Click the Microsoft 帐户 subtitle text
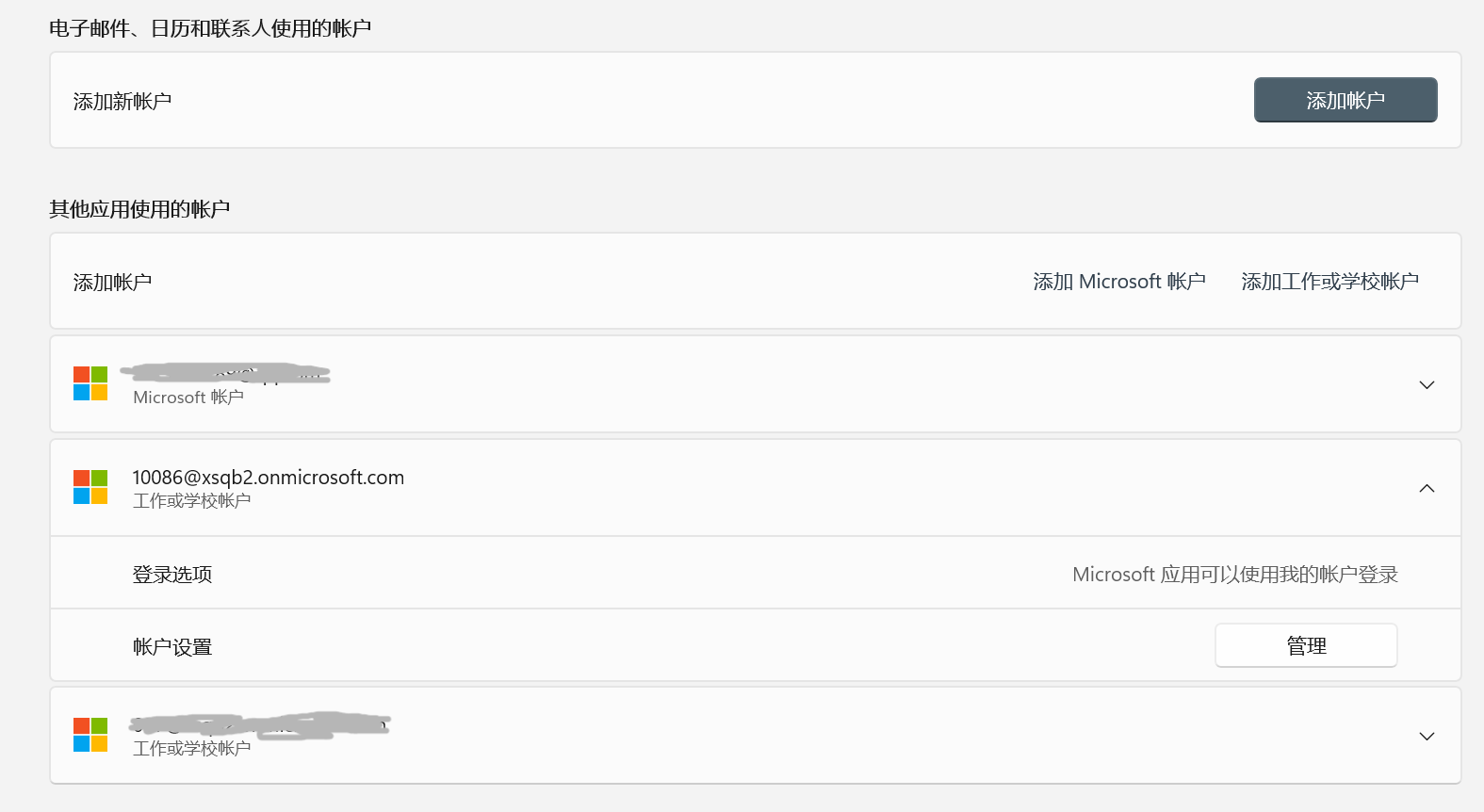The height and width of the screenshot is (812, 1484). click(x=188, y=398)
